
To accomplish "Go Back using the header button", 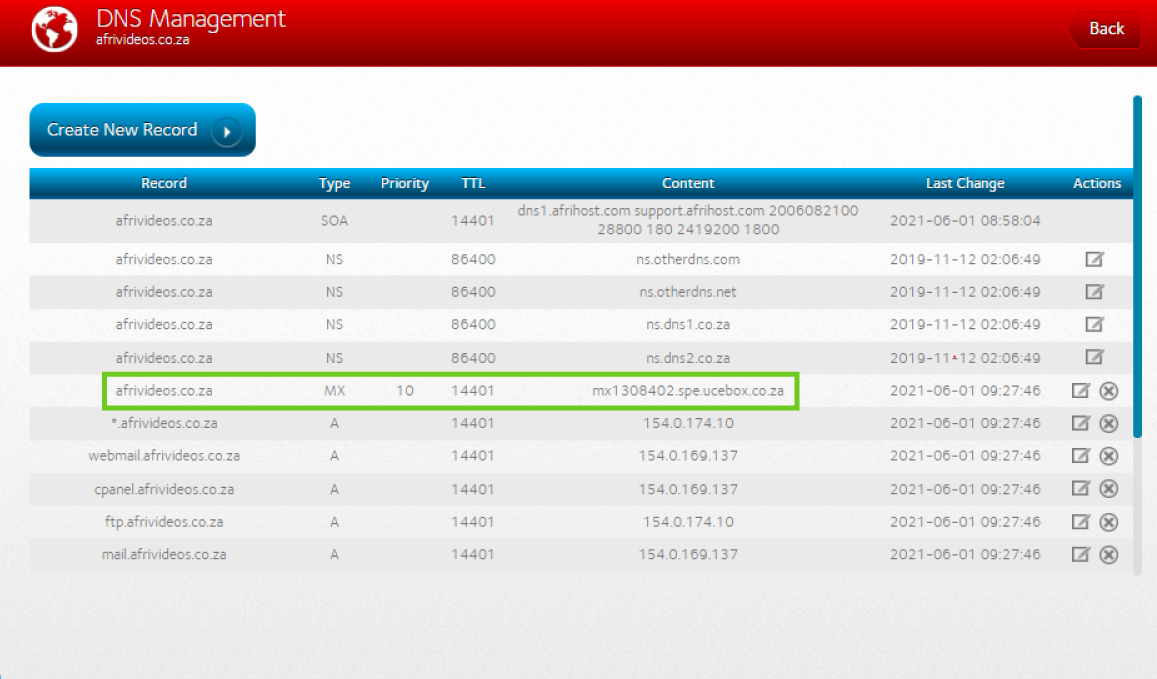I will tap(1105, 29).
